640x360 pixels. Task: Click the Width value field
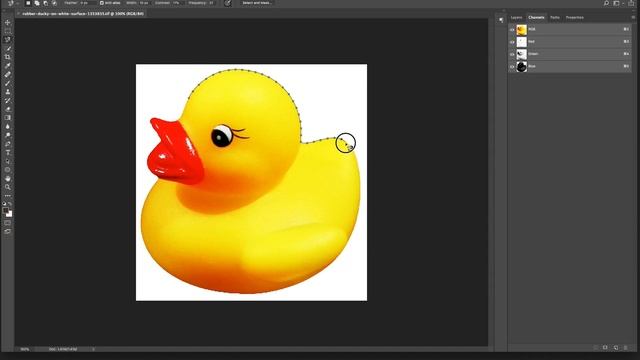[x=144, y=3]
